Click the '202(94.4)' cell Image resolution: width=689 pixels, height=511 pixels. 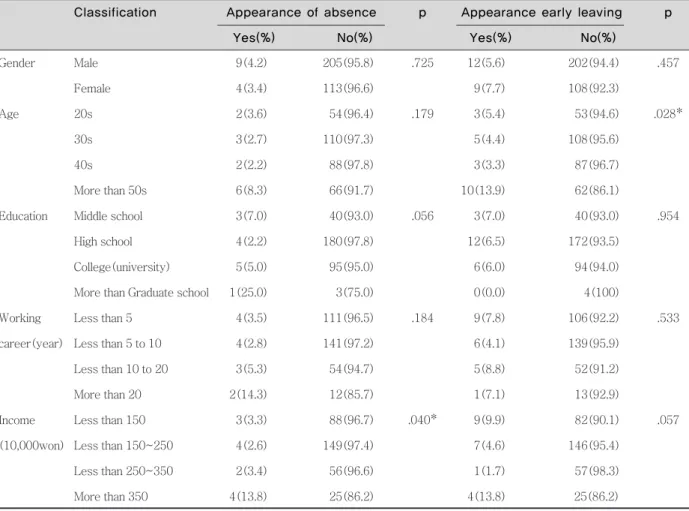[x=593, y=63]
